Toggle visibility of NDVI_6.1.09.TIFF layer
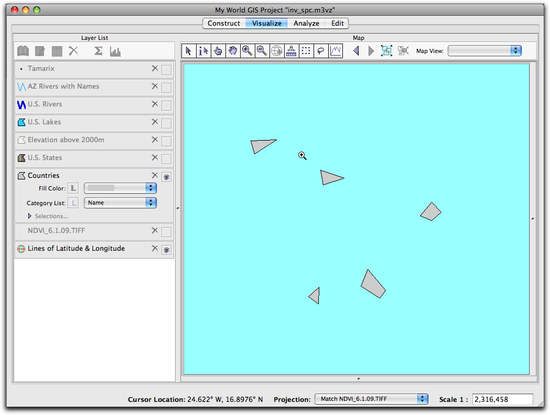Image resolution: width=550 pixels, height=415 pixels. tap(166, 232)
